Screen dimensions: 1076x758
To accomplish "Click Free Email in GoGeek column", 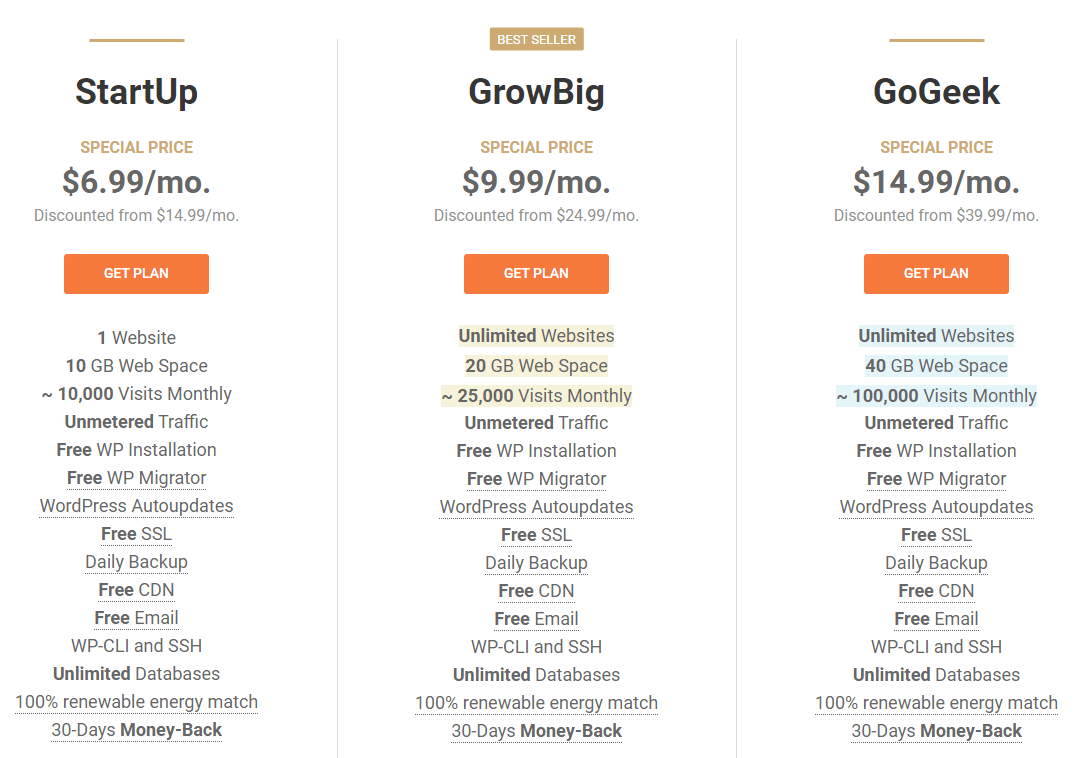I will (936, 619).
